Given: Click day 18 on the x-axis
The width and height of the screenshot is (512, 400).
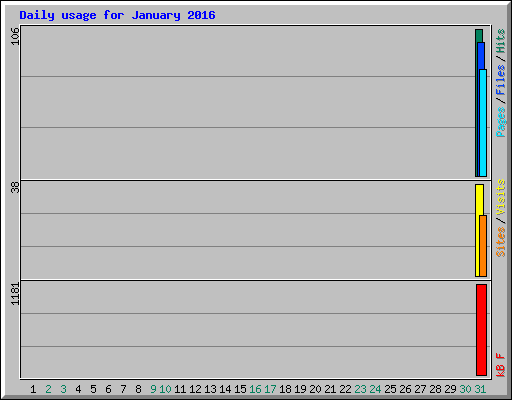Looking at the screenshot, I should (285, 389).
